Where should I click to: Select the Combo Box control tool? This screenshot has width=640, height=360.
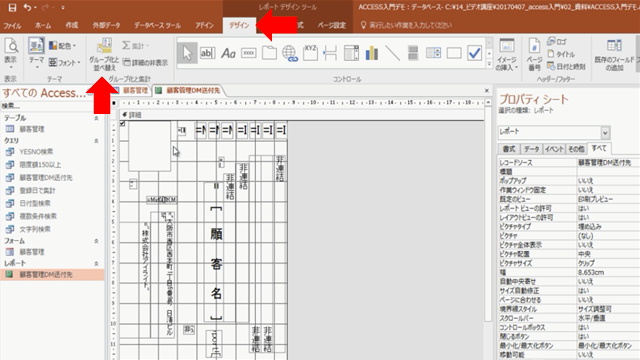(351, 53)
